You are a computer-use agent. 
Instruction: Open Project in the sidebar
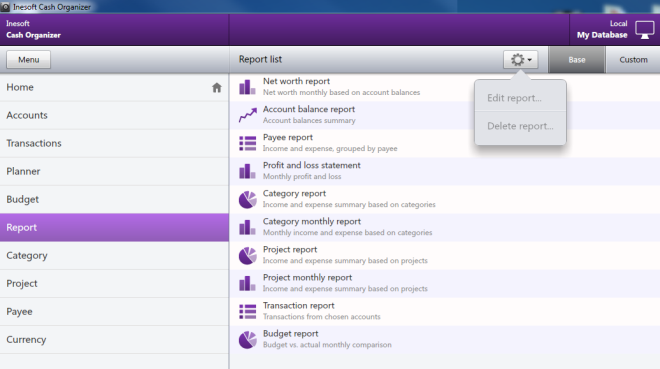[114, 283]
